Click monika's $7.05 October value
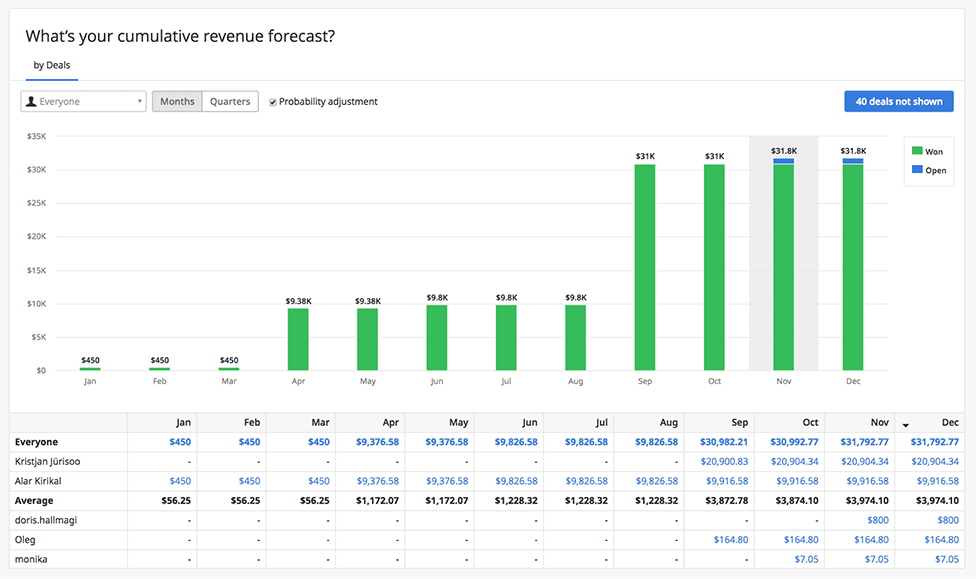 click(806, 559)
